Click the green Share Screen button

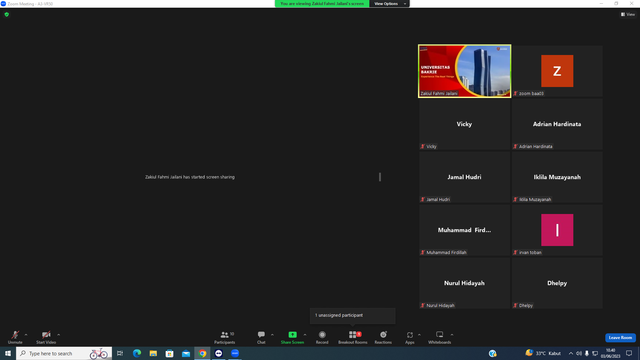pyautogui.click(x=292, y=337)
